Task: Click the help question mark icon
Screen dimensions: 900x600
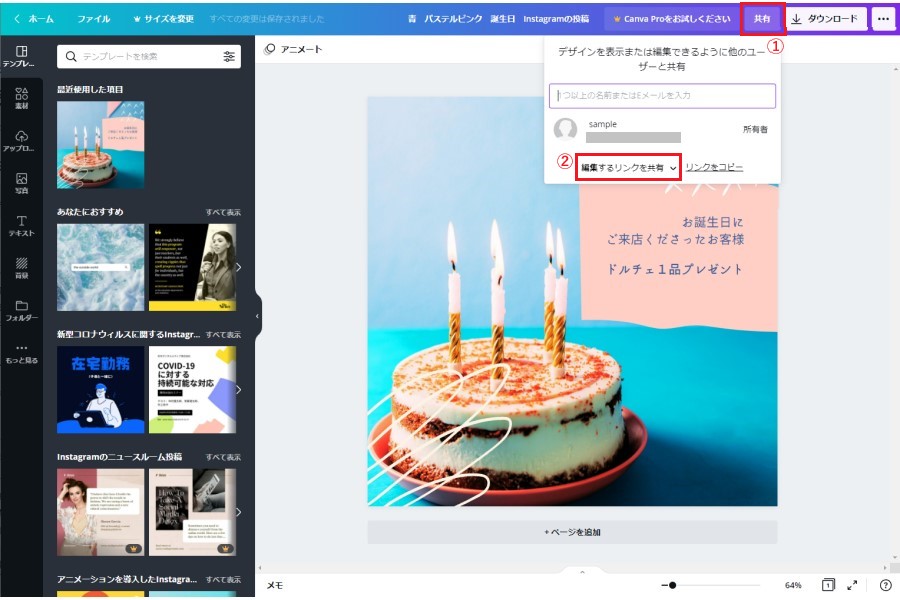Action: point(885,585)
